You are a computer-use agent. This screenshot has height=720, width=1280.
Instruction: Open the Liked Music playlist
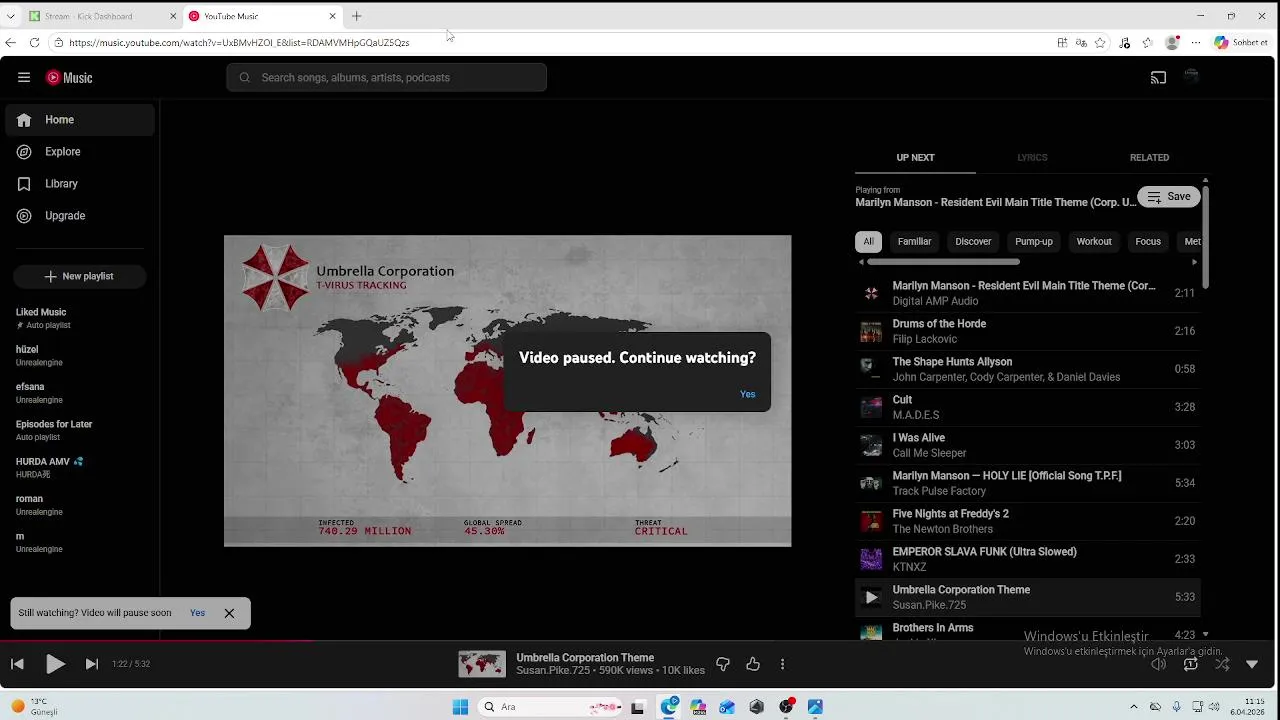tap(80, 318)
